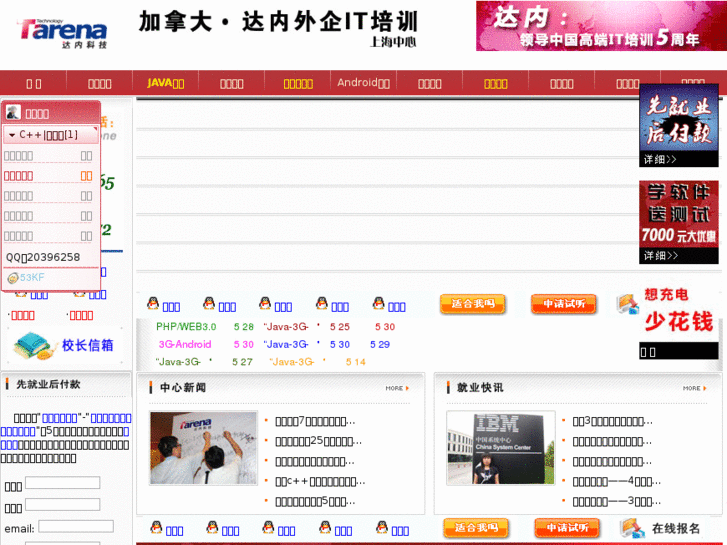Open the IBM China System Center photo
Image resolution: width=727 pixels, height=545 pixels.
tap(501, 448)
